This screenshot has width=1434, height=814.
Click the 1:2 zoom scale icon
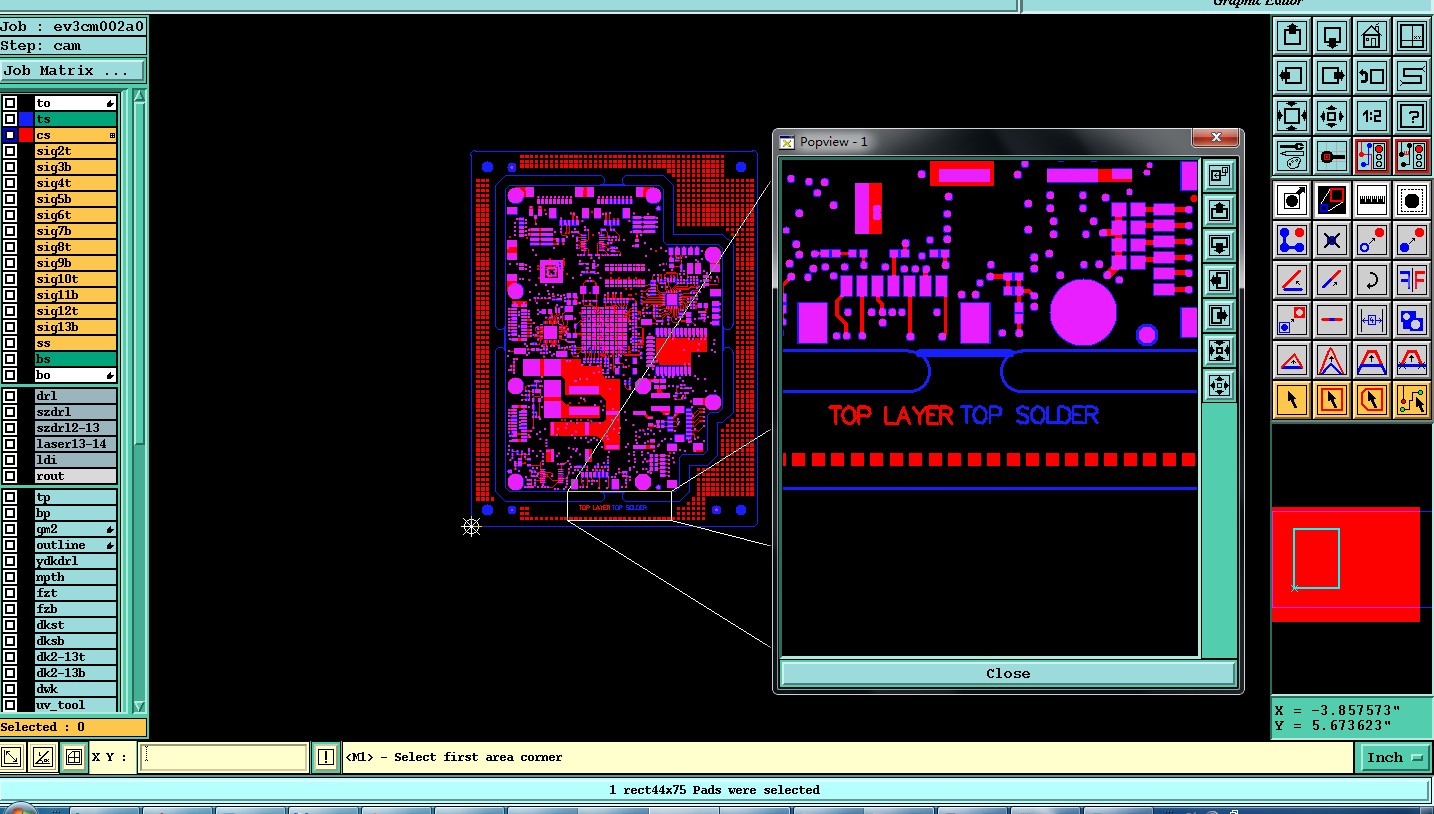[x=1371, y=116]
